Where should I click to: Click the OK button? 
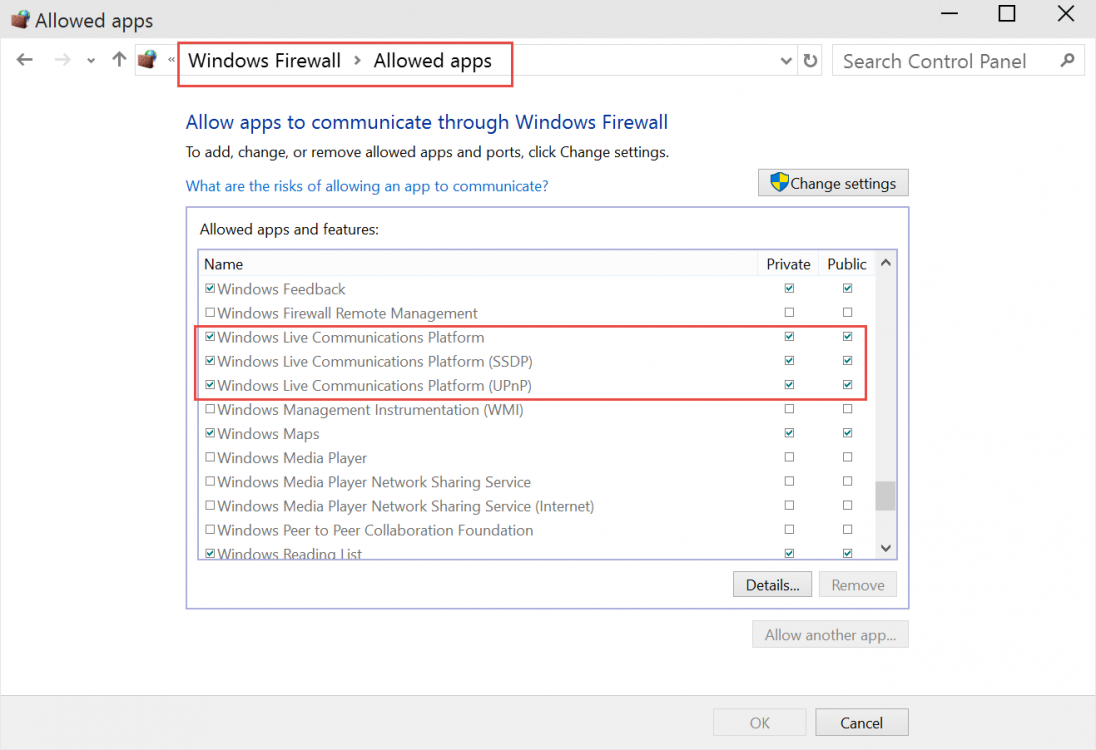point(760,723)
